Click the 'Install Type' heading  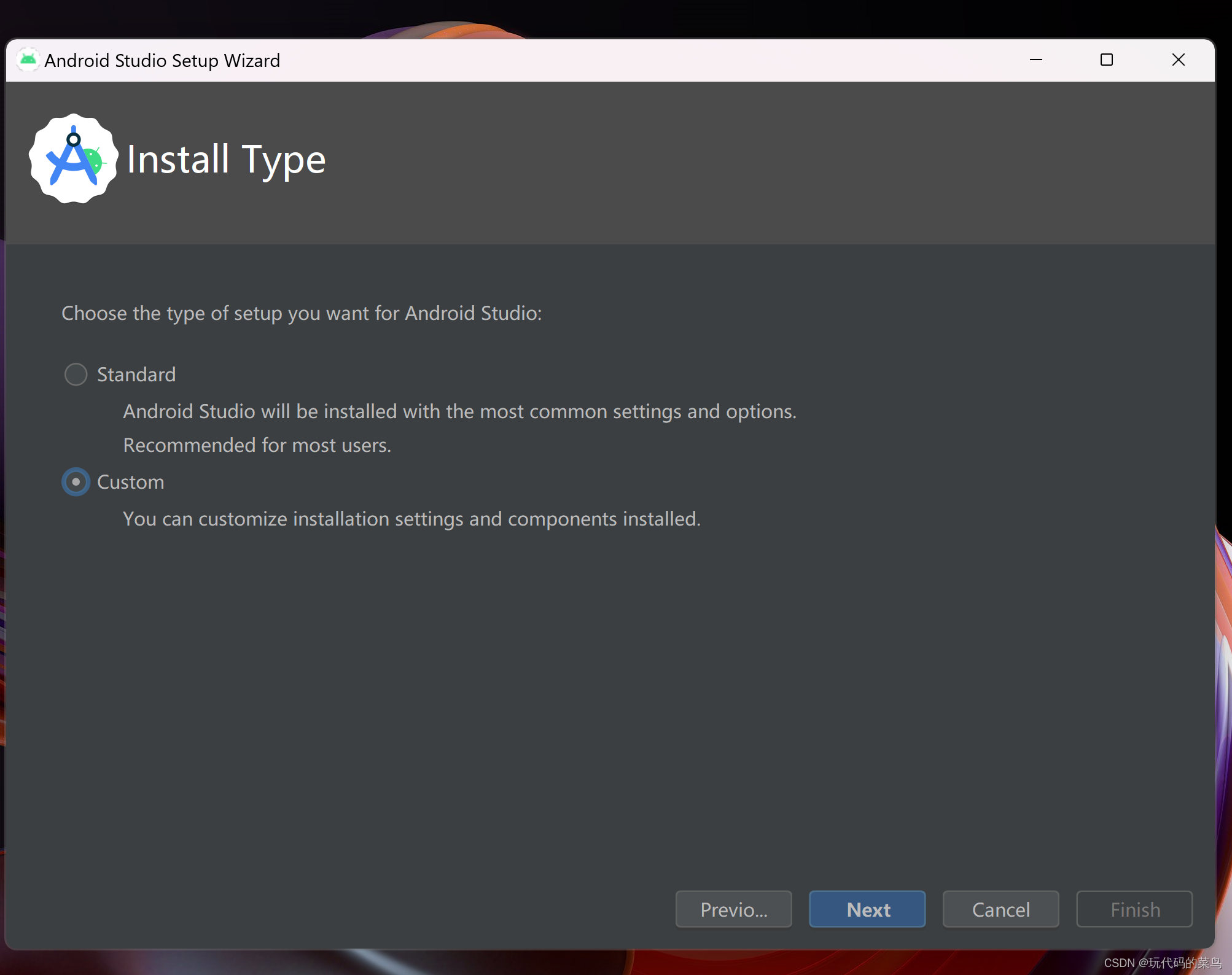(226, 160)
